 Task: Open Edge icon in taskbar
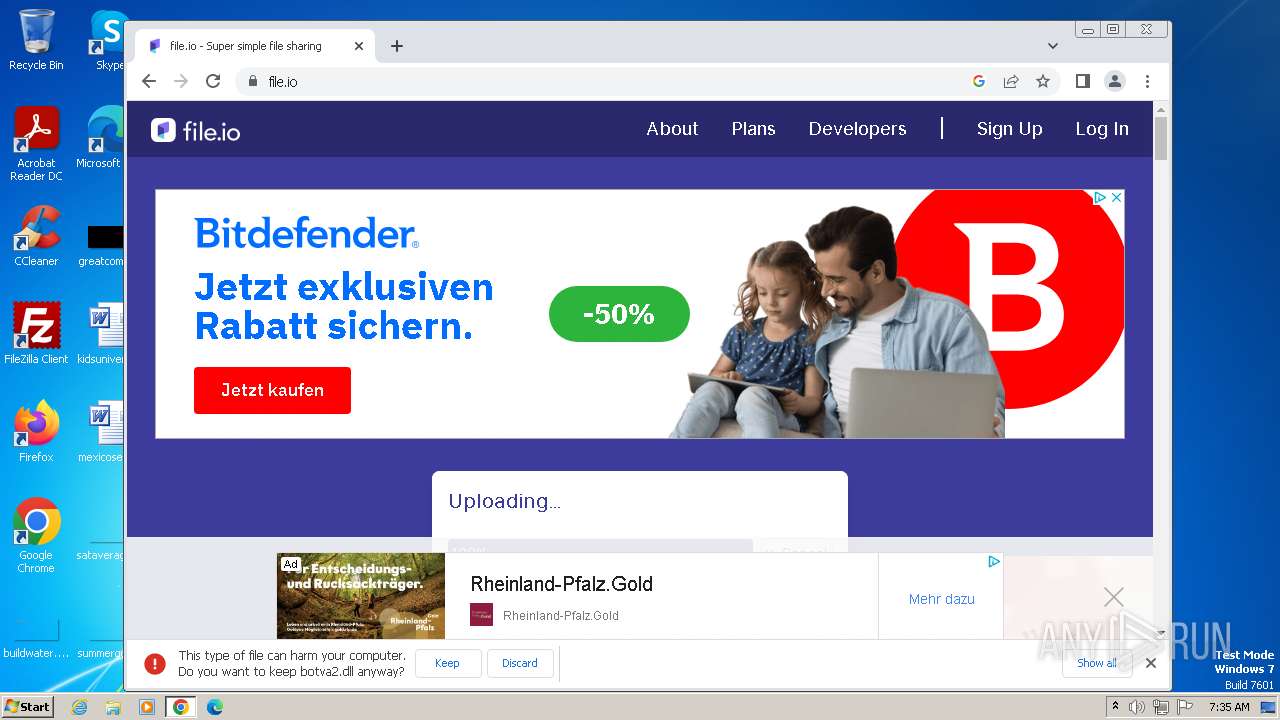tap(214, 707)
